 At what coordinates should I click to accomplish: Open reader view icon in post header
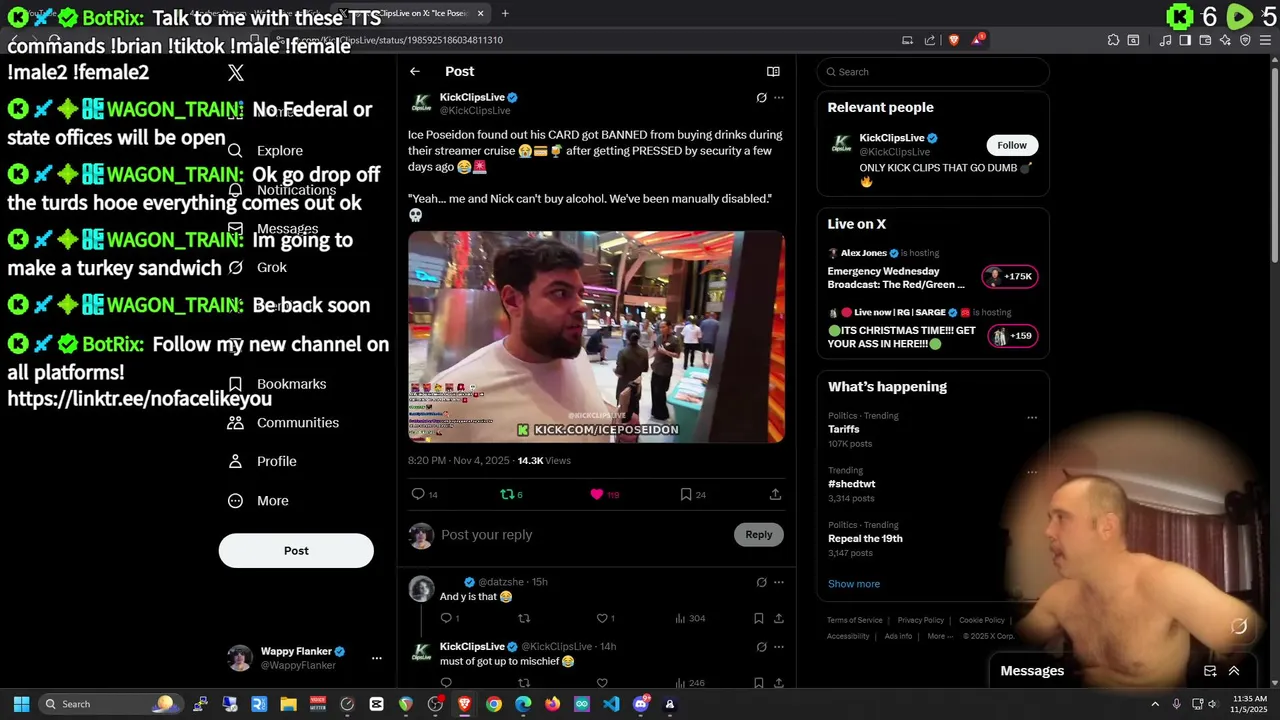[x=773, y=71]
